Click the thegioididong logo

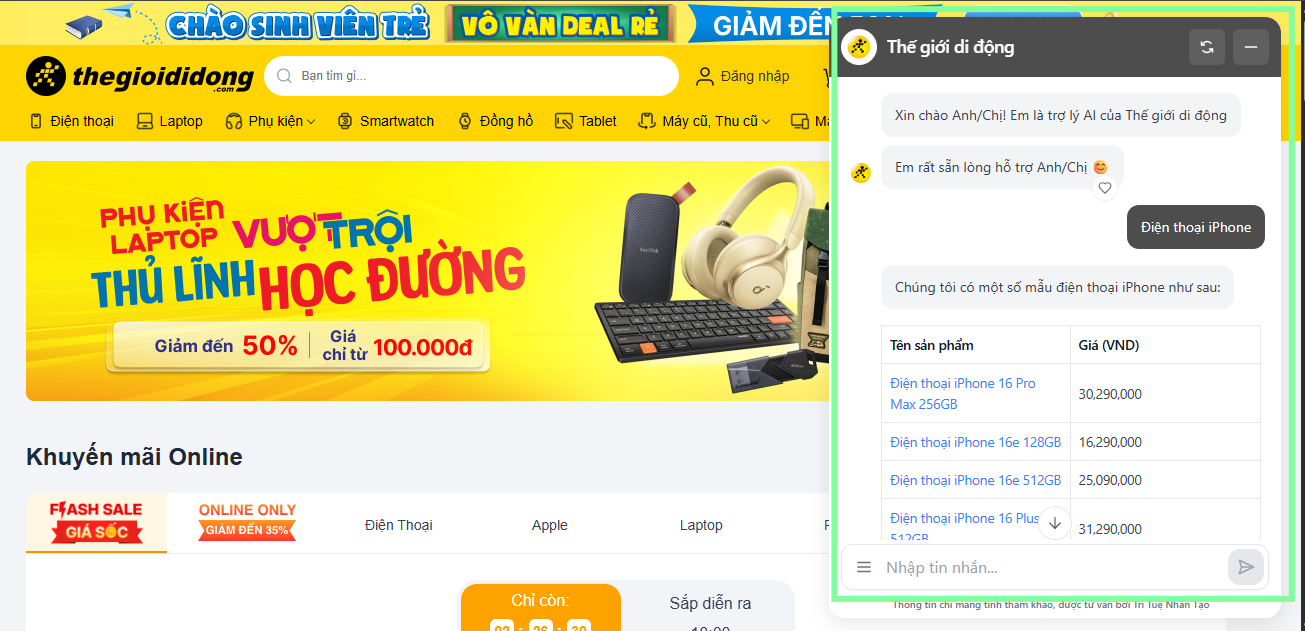pyautogui.click(x=136, y=76)
